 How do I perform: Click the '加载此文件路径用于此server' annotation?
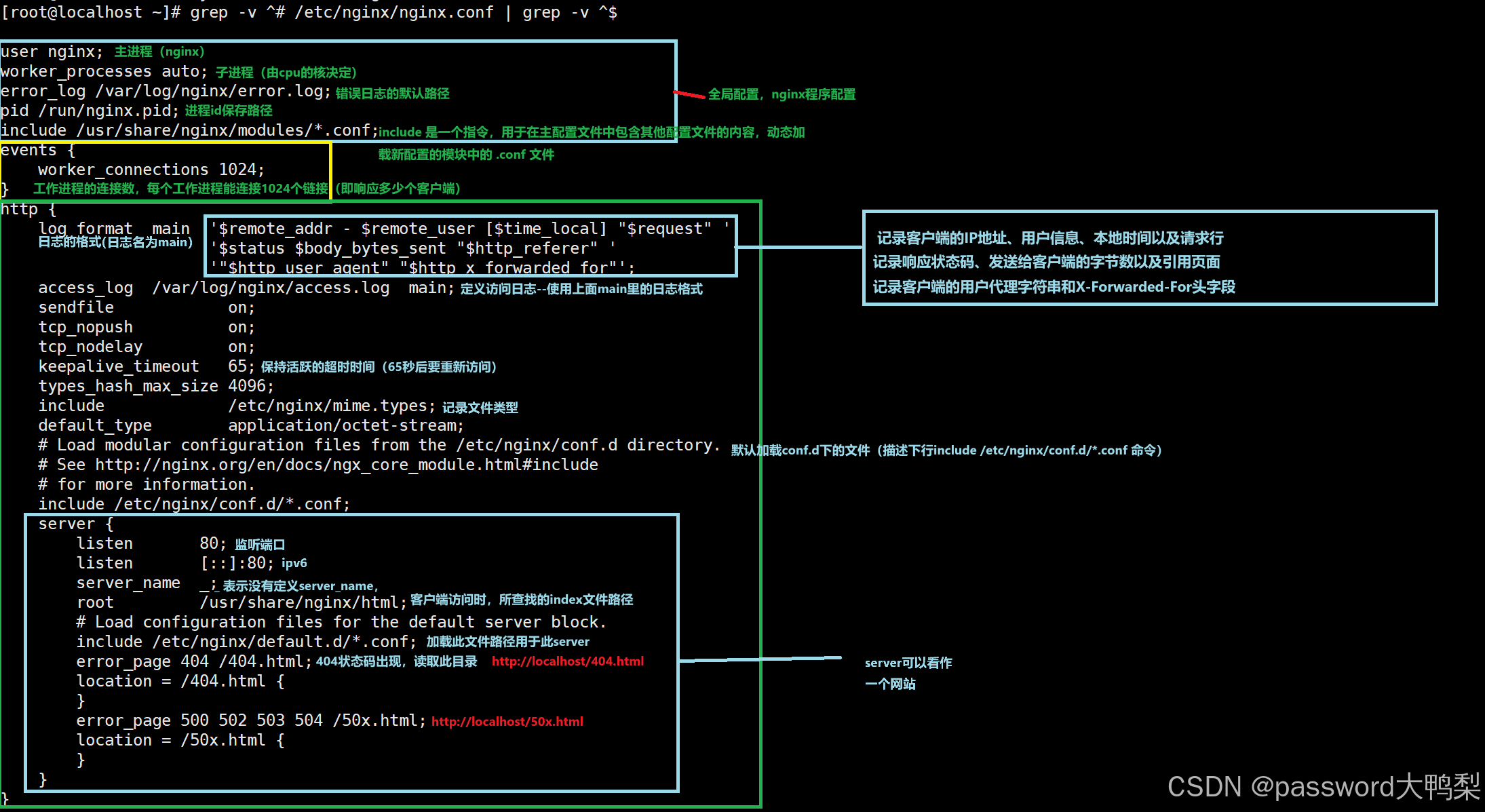click(x=508, y=642)
